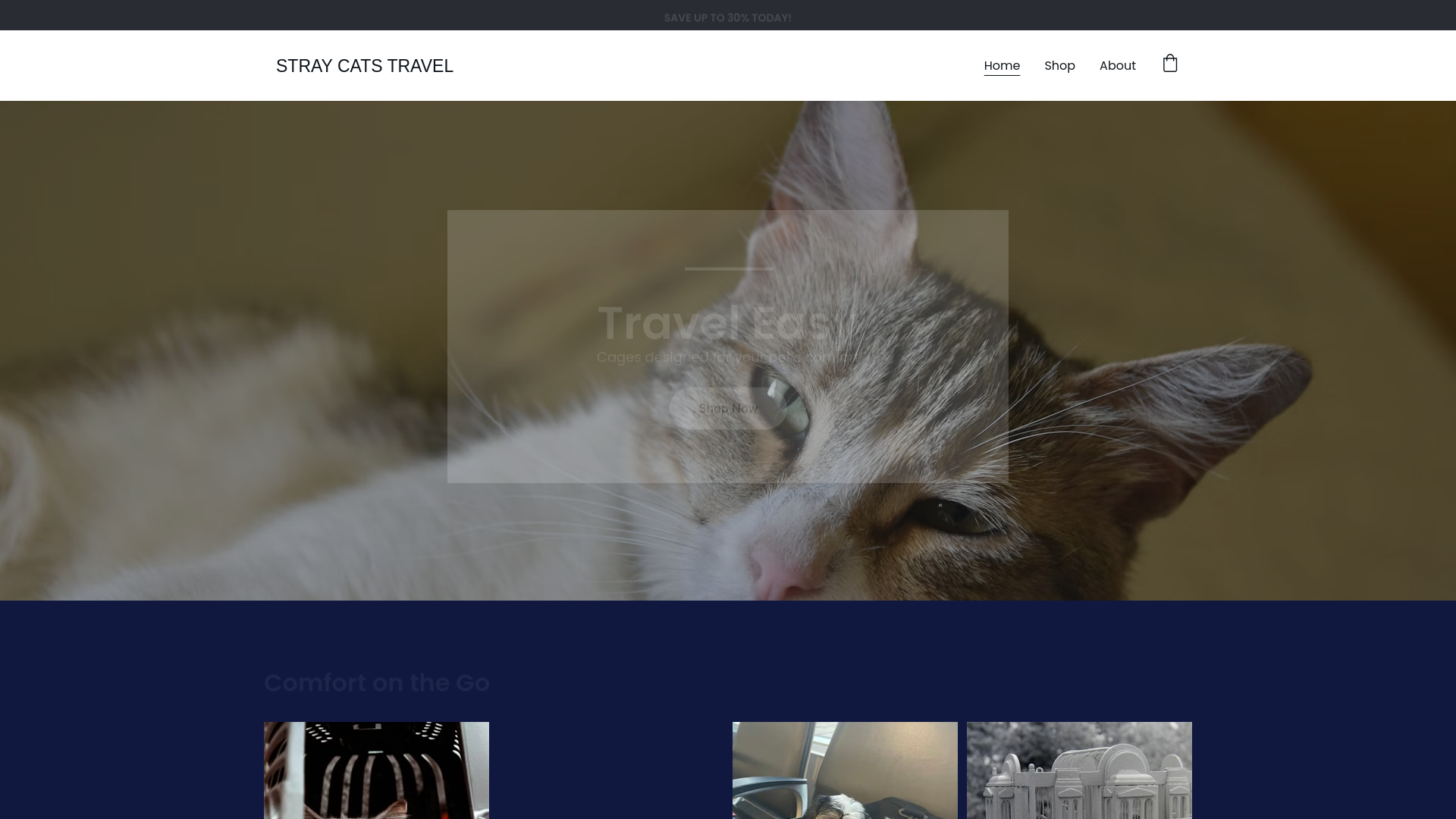1456x819 pixels.
Task: Open the cat carrier product thumbnail
Action: 376,770
